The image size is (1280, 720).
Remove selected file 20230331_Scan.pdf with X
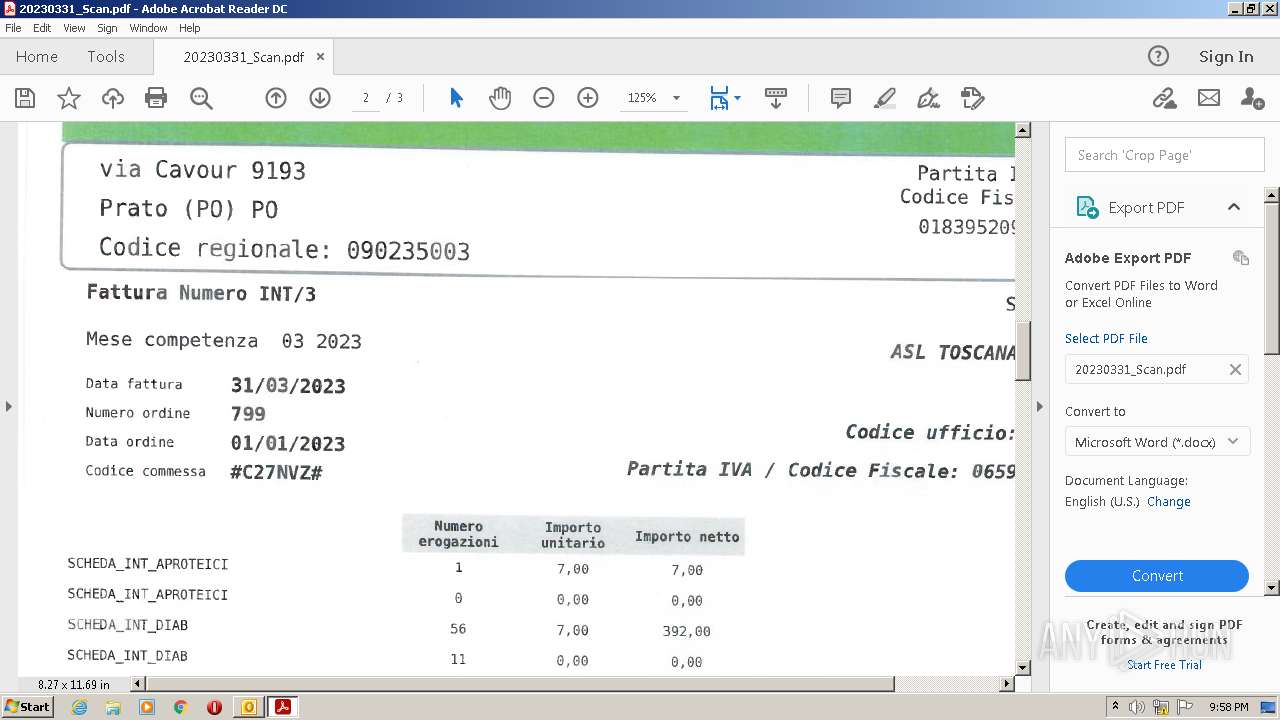point(1235,369)
